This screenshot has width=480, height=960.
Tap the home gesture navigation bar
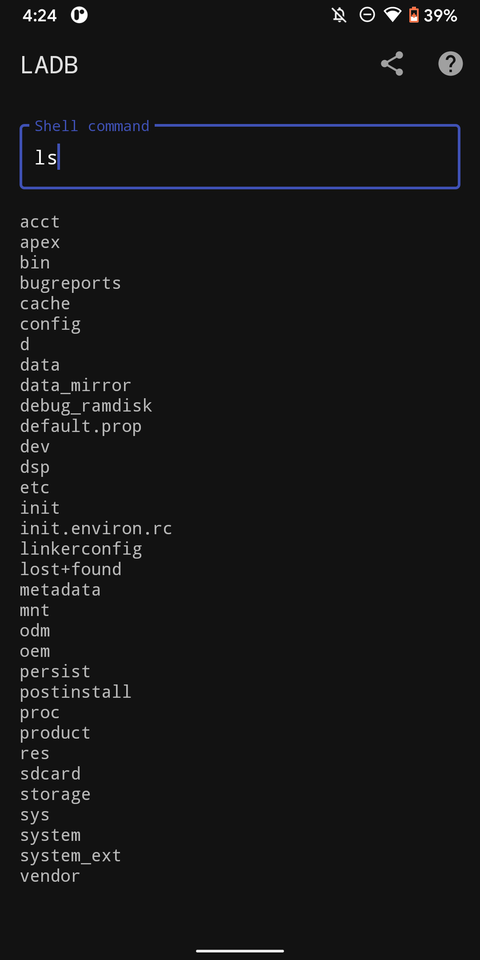(240, 951)
